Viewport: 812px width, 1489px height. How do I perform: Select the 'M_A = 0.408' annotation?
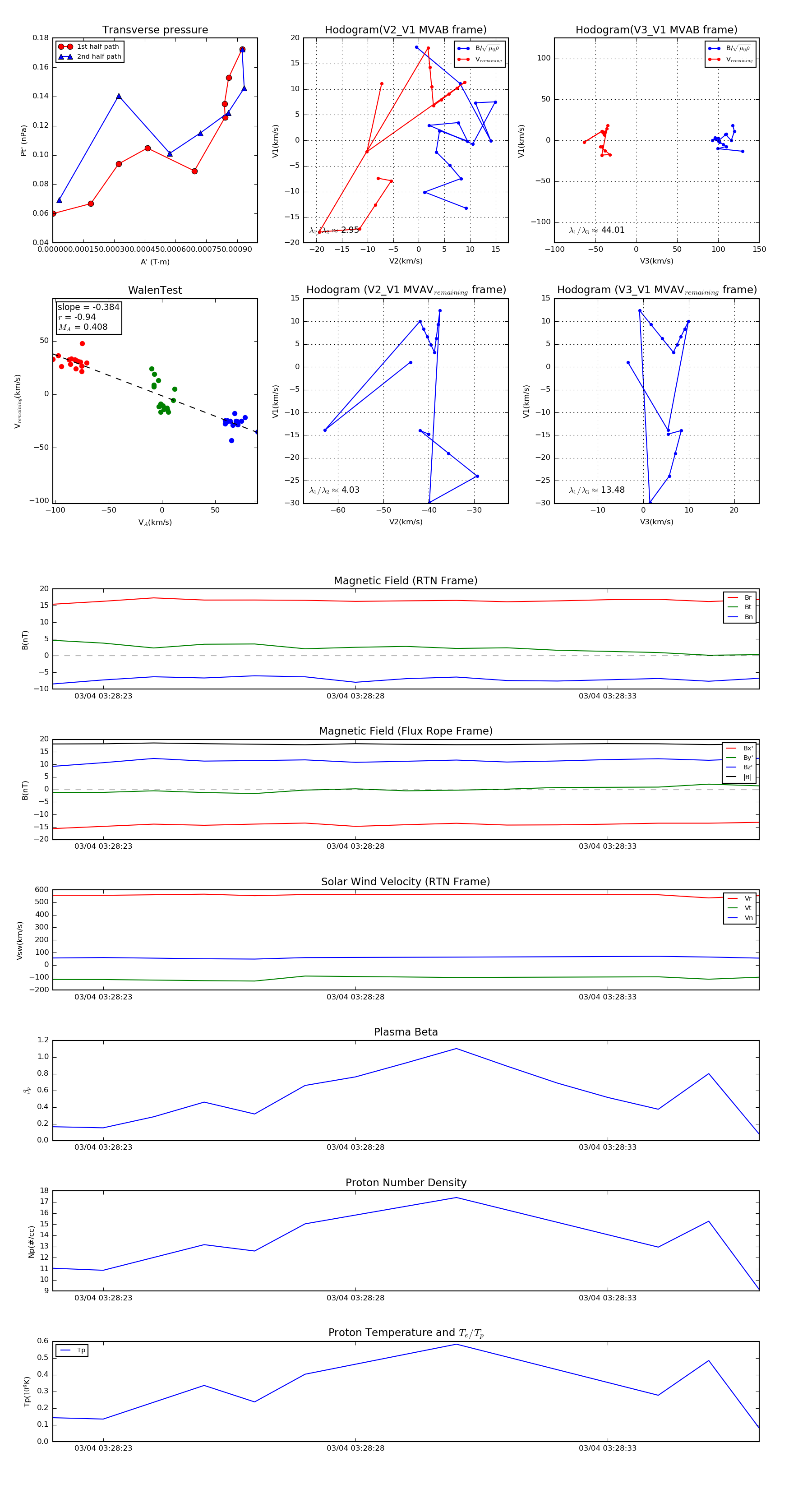pos(83,327)
